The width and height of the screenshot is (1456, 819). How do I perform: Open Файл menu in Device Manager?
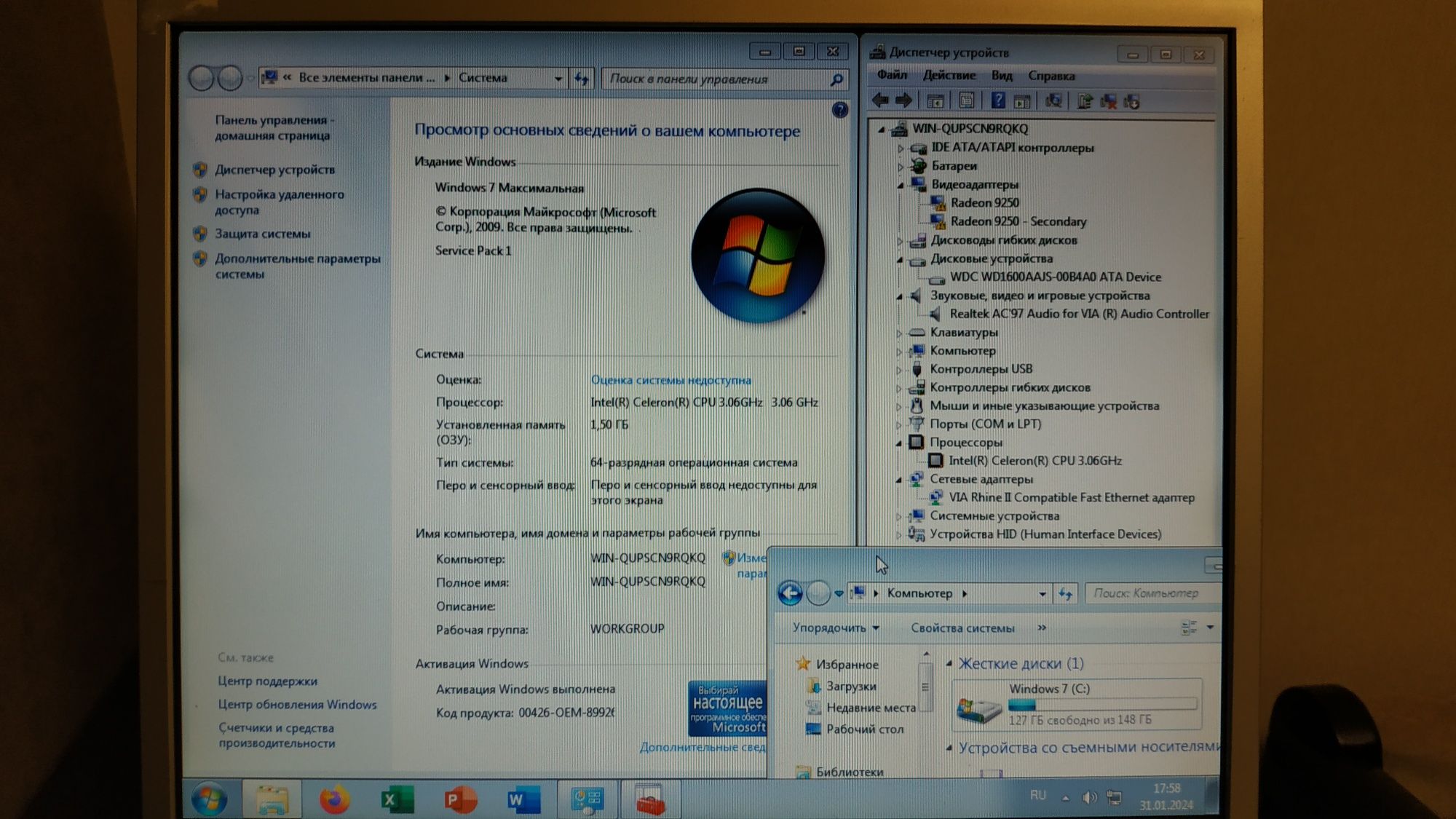coord(892,75)
